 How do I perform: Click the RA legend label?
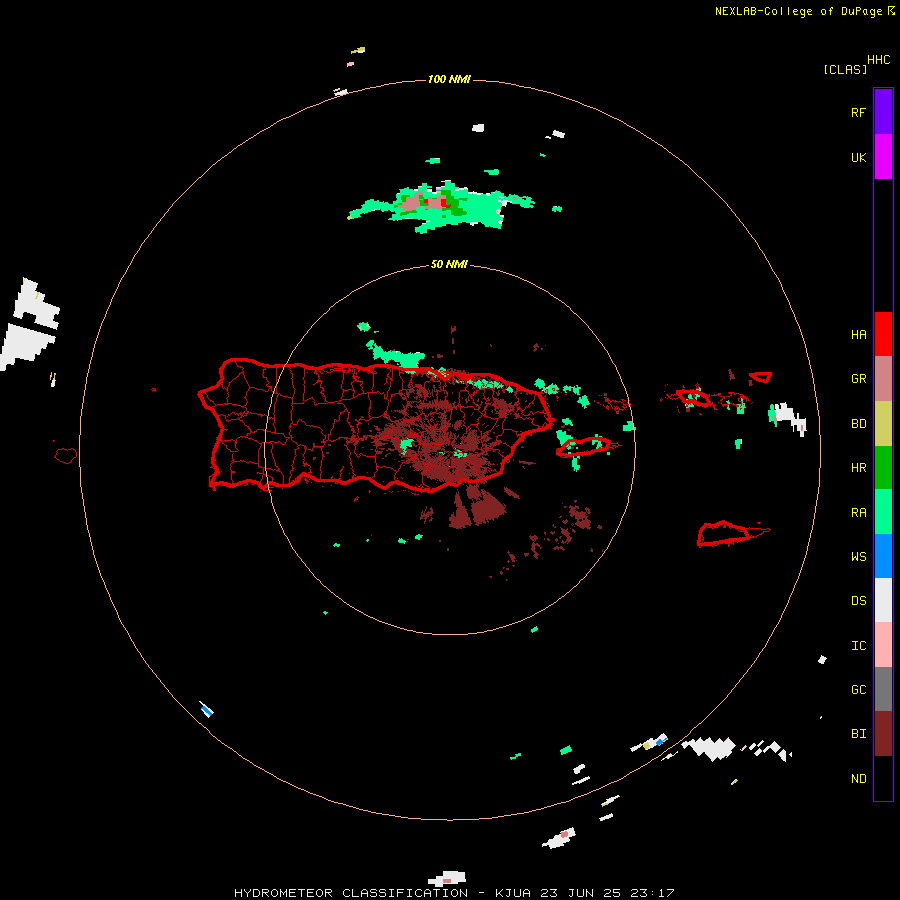click(858, 513)
